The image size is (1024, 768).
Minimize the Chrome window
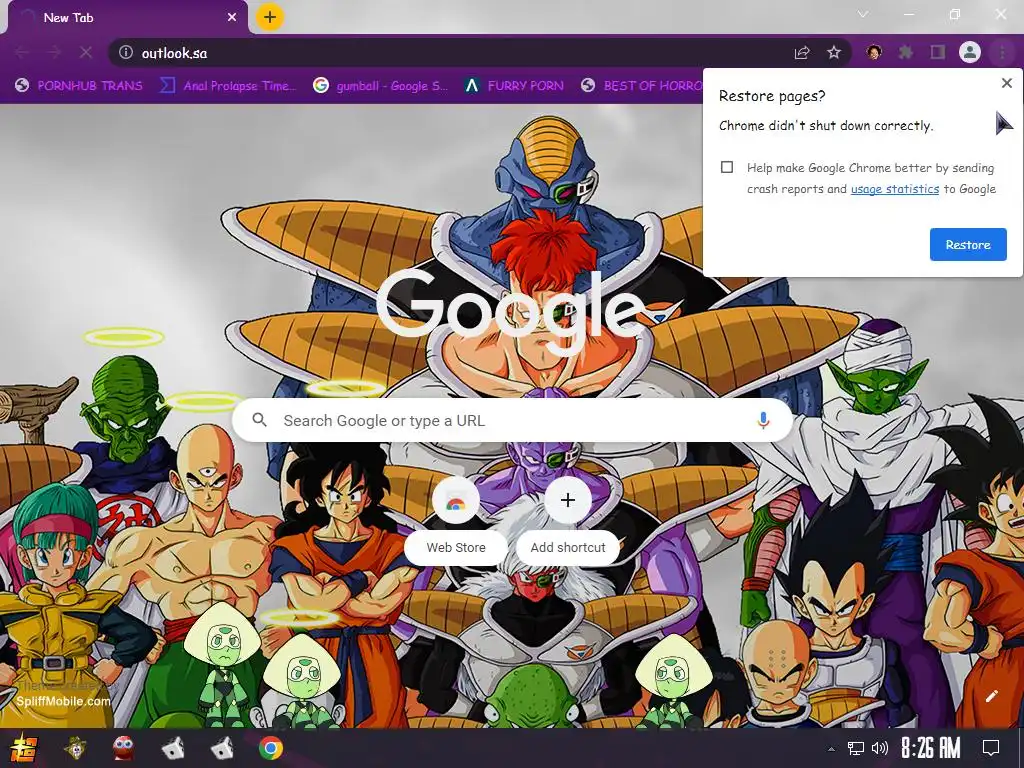tap(908, 14)
